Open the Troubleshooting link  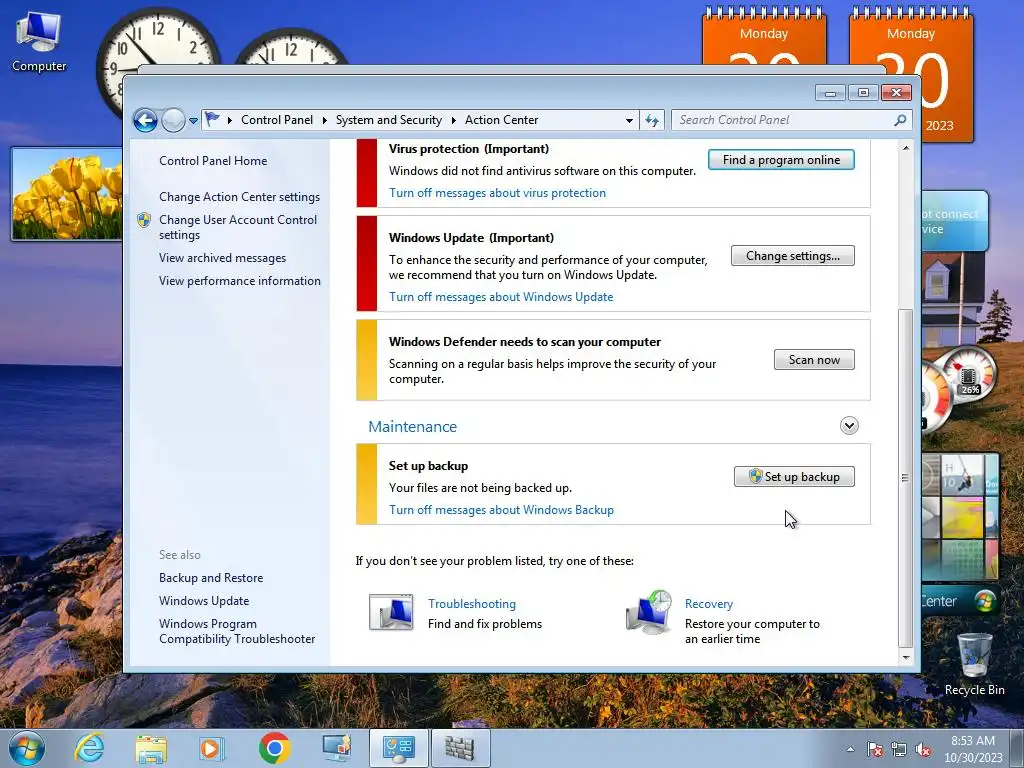pyautogui.click(x=472, y=604)
